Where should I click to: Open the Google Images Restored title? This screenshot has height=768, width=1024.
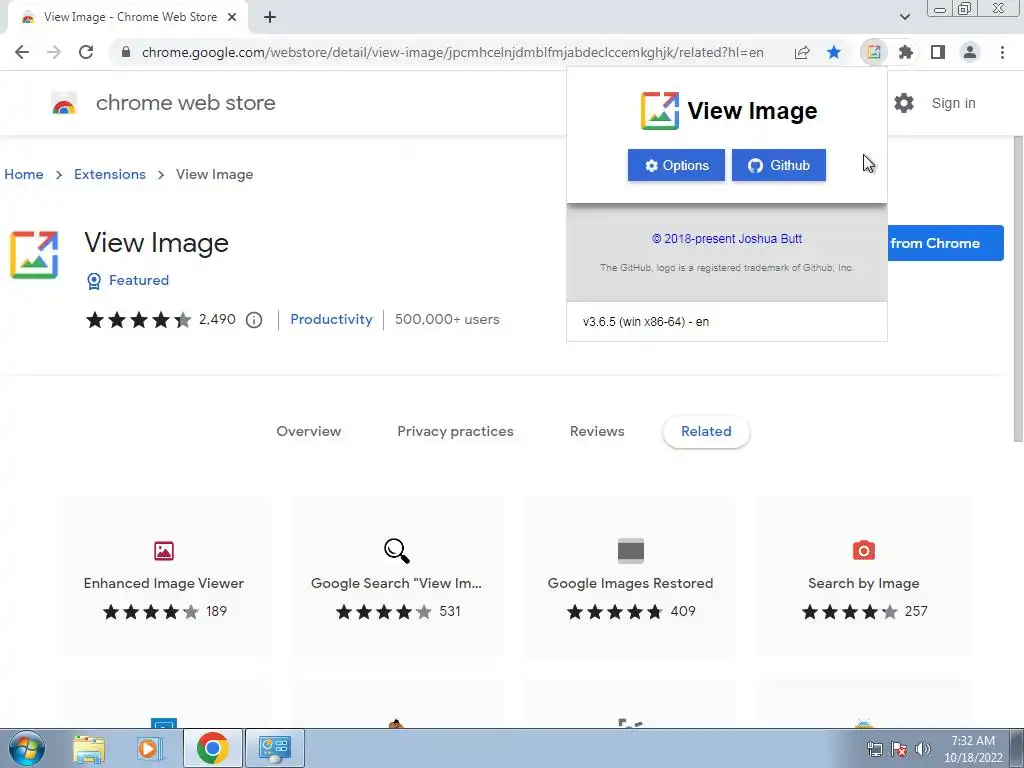tap(630, 583)
